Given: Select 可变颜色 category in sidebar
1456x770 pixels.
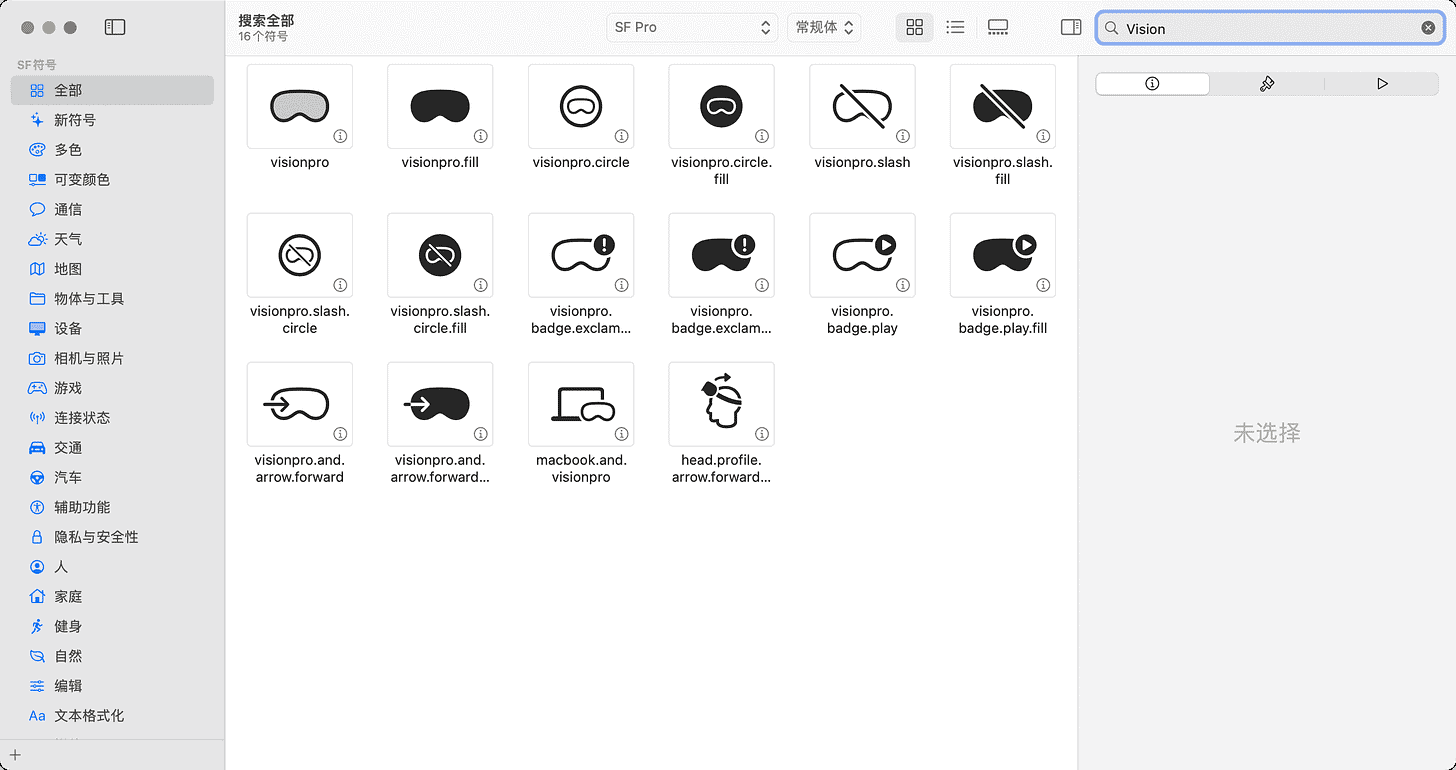Looking at the screenshot, I should (112, 180).
